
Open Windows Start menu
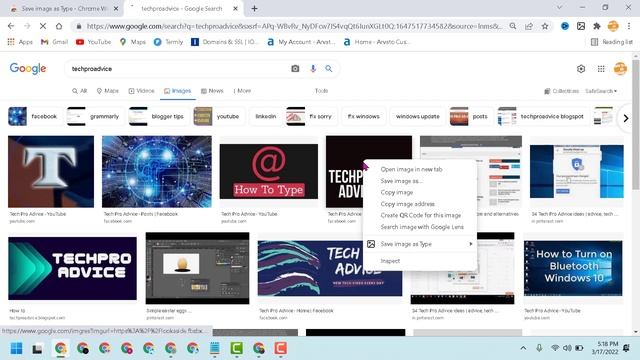coord(16,349)
